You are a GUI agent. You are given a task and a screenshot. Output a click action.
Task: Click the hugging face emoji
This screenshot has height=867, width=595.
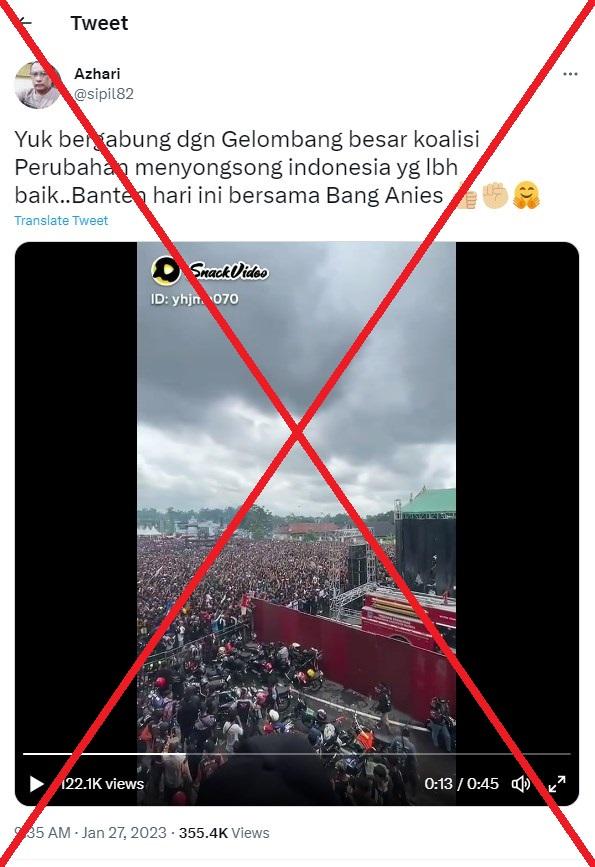526,195
